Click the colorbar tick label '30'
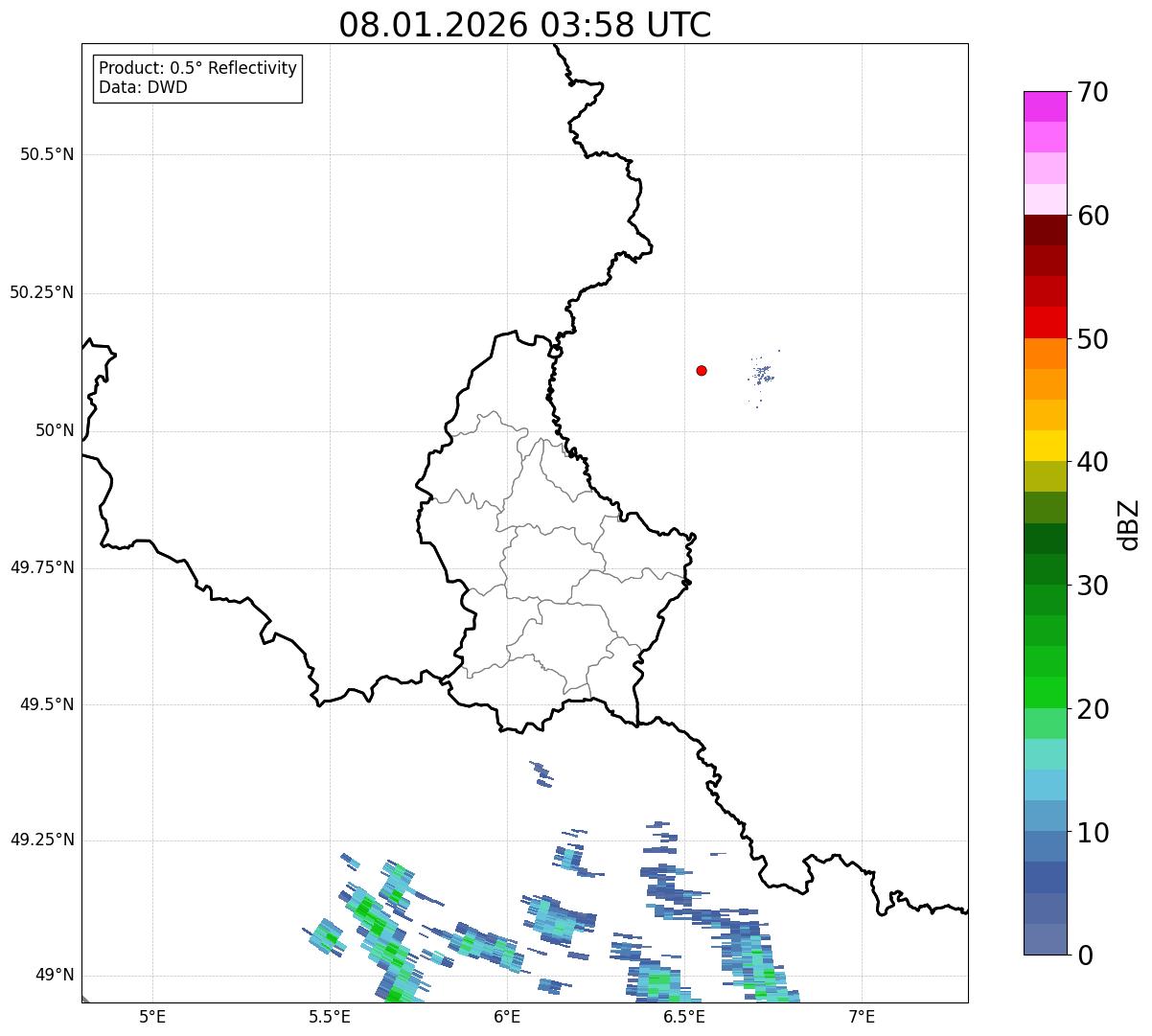Image resolution: width=1152 pixels, height=1036 pixels. tap(1094, 586)
